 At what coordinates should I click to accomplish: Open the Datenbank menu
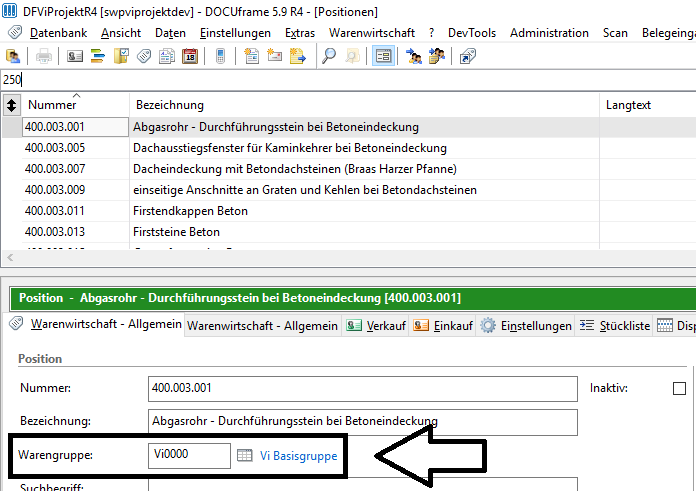(58, 33)
